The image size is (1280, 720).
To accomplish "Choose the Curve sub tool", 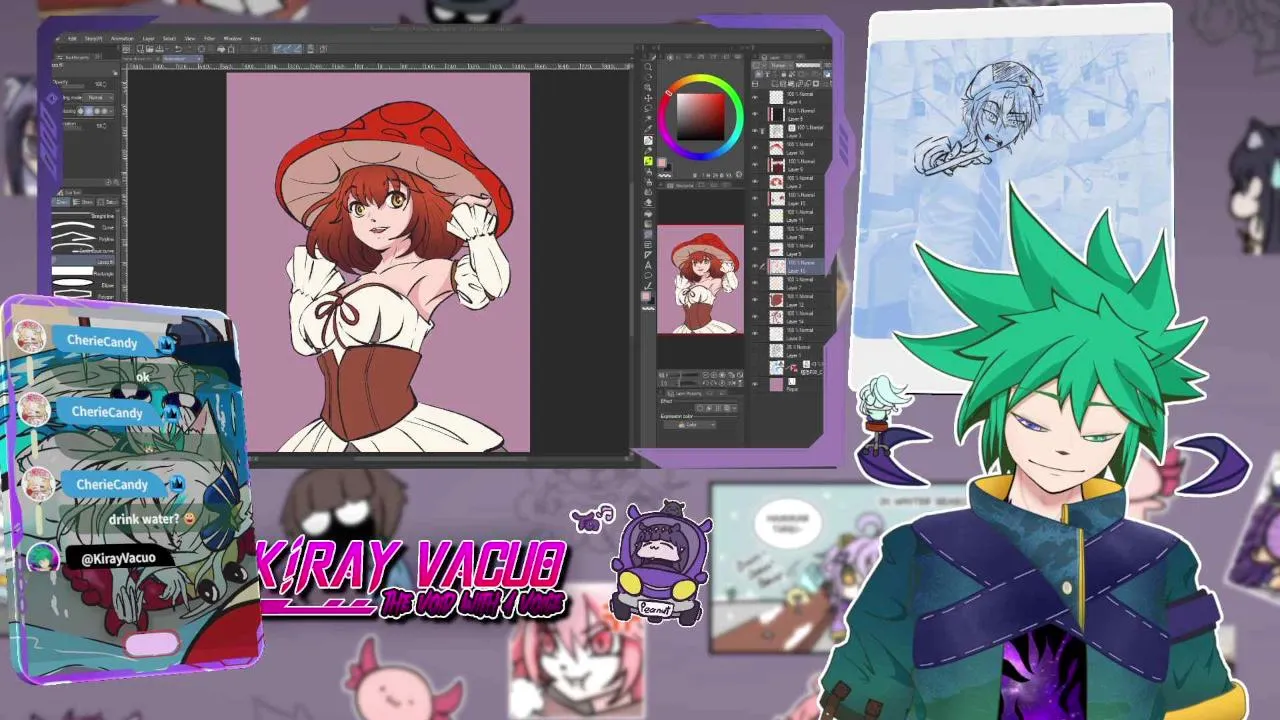I will (x=83, y=228).
